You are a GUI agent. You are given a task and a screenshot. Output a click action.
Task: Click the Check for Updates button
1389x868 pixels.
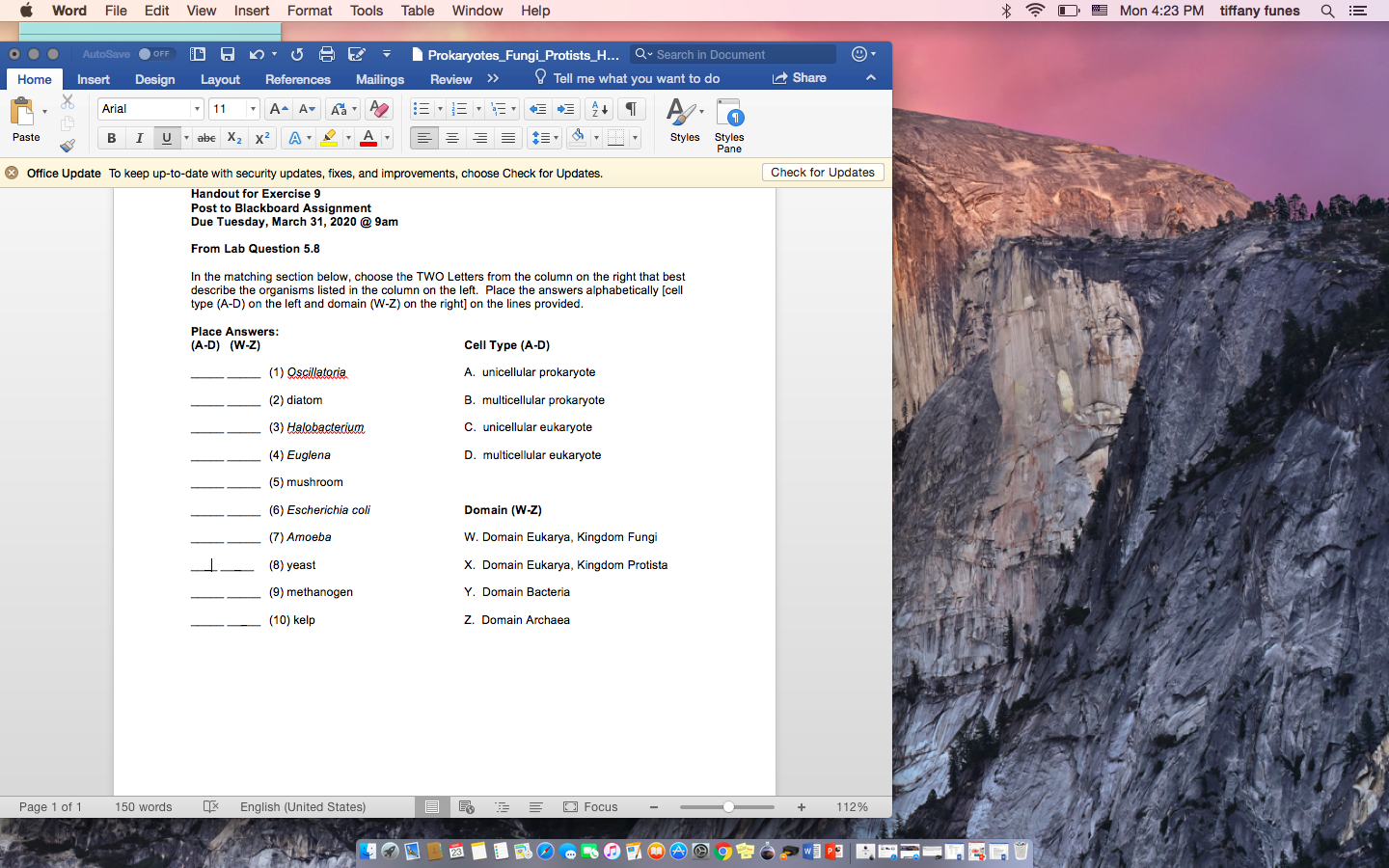pos(822,172)
